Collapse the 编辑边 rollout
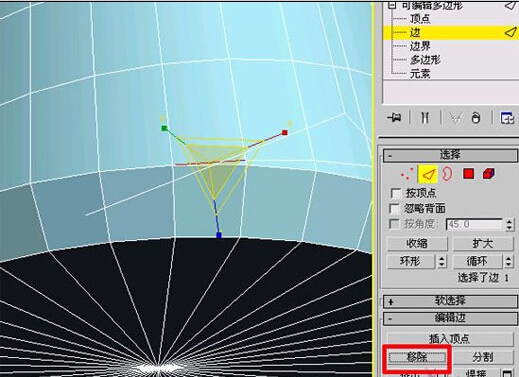This screenshot has height=377, width=519. [450, 318]
